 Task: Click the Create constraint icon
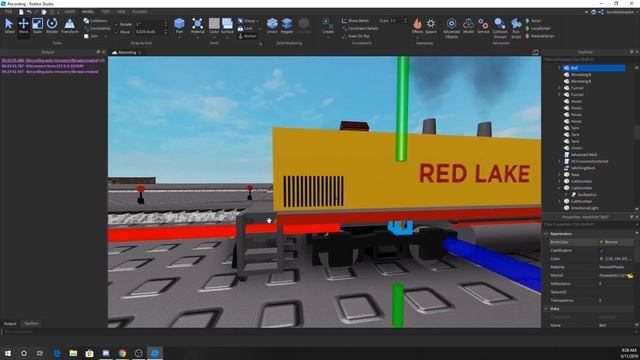(x=328, y=26)
